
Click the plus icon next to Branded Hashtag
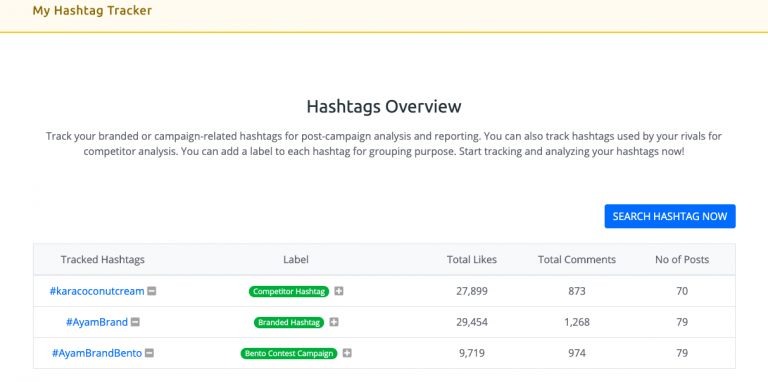pos(334,322)
